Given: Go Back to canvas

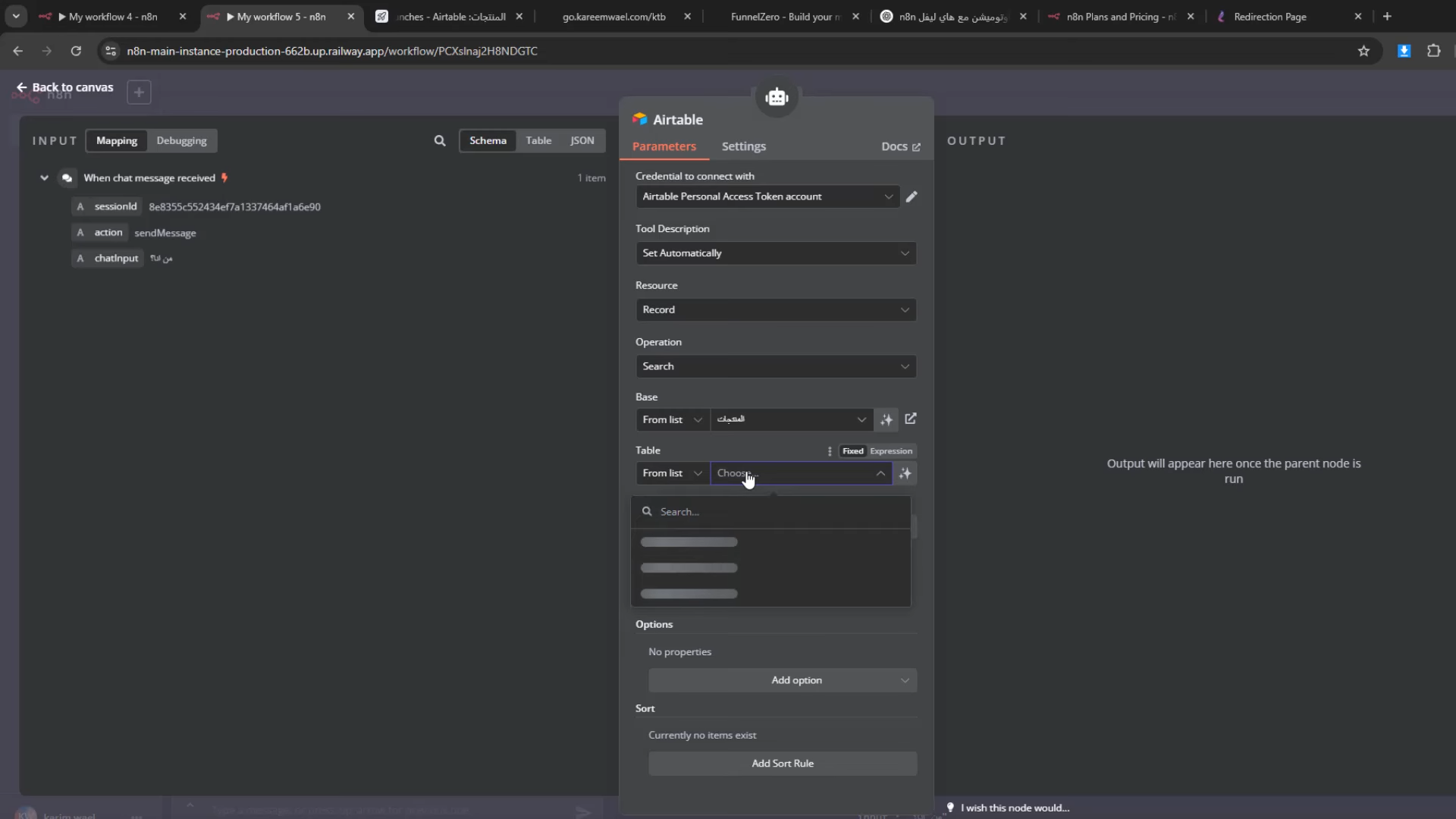Looking at the screenshot, I should pos(65,87).
